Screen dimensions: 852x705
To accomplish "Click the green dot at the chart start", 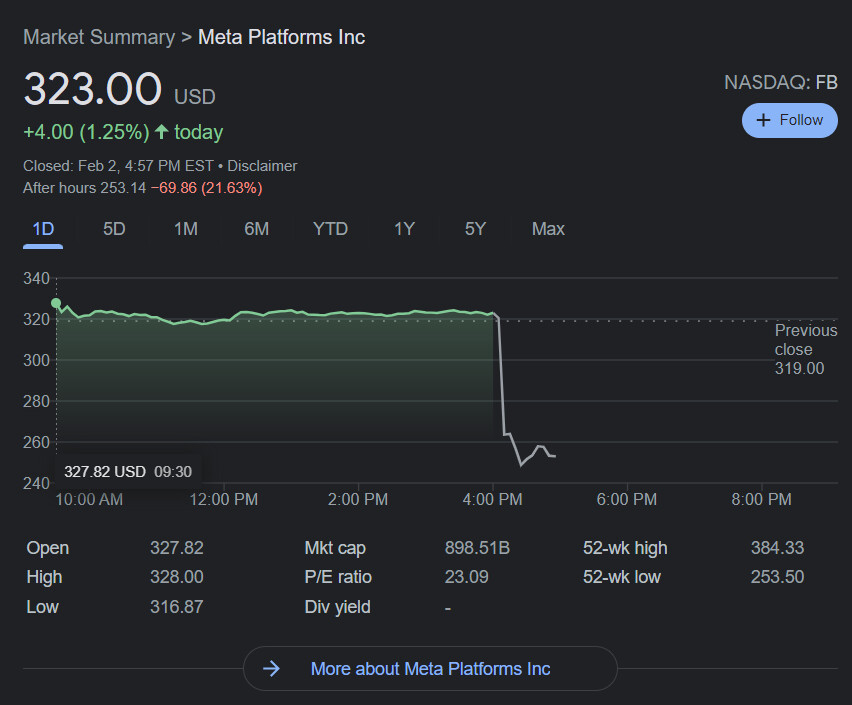I will (56, 303).
